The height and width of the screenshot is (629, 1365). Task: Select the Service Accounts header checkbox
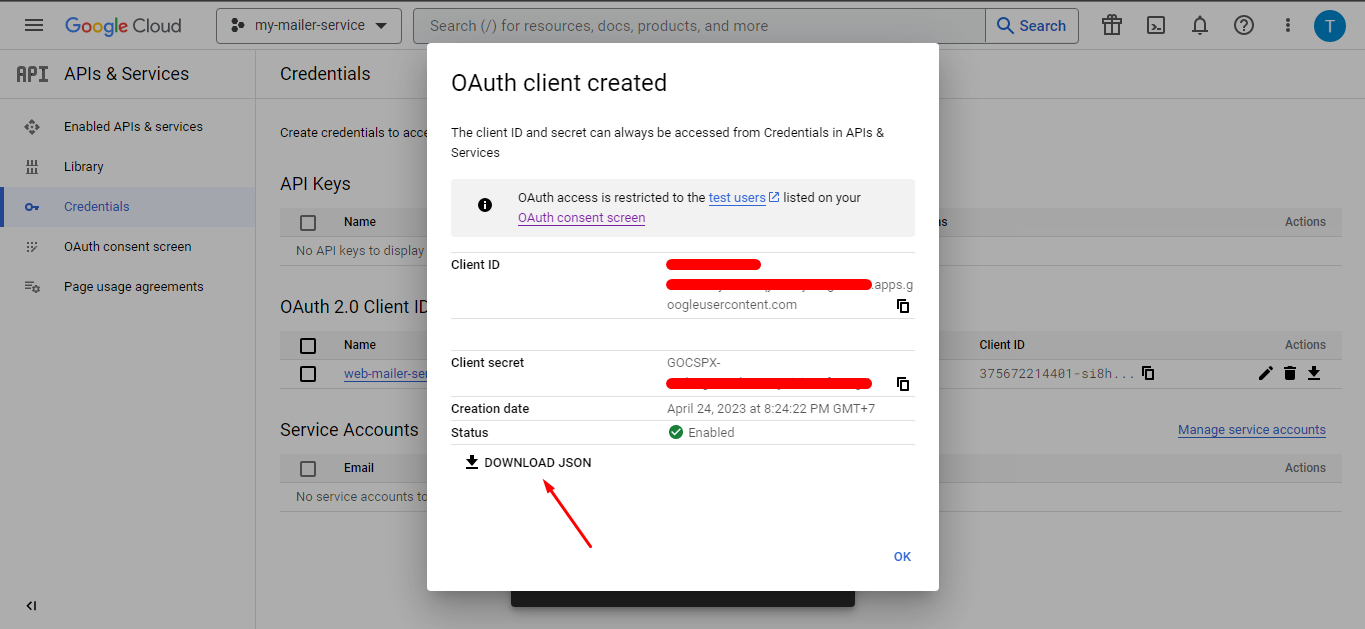coord(307,468)
